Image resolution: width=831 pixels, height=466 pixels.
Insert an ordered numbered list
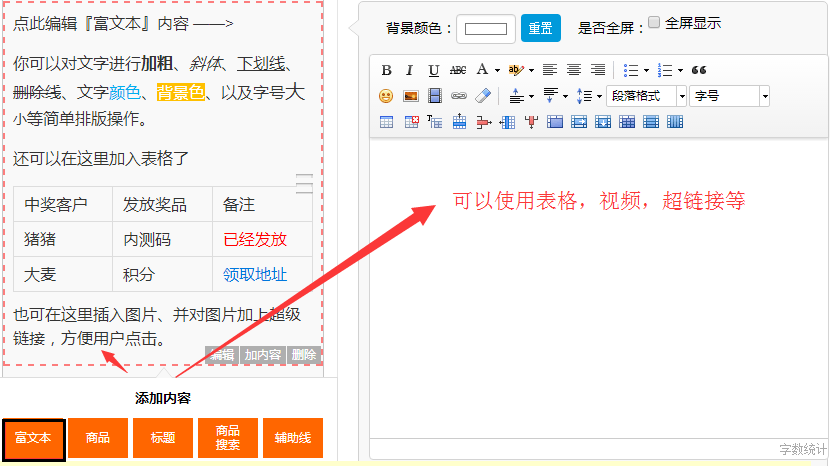click(665, 70)
